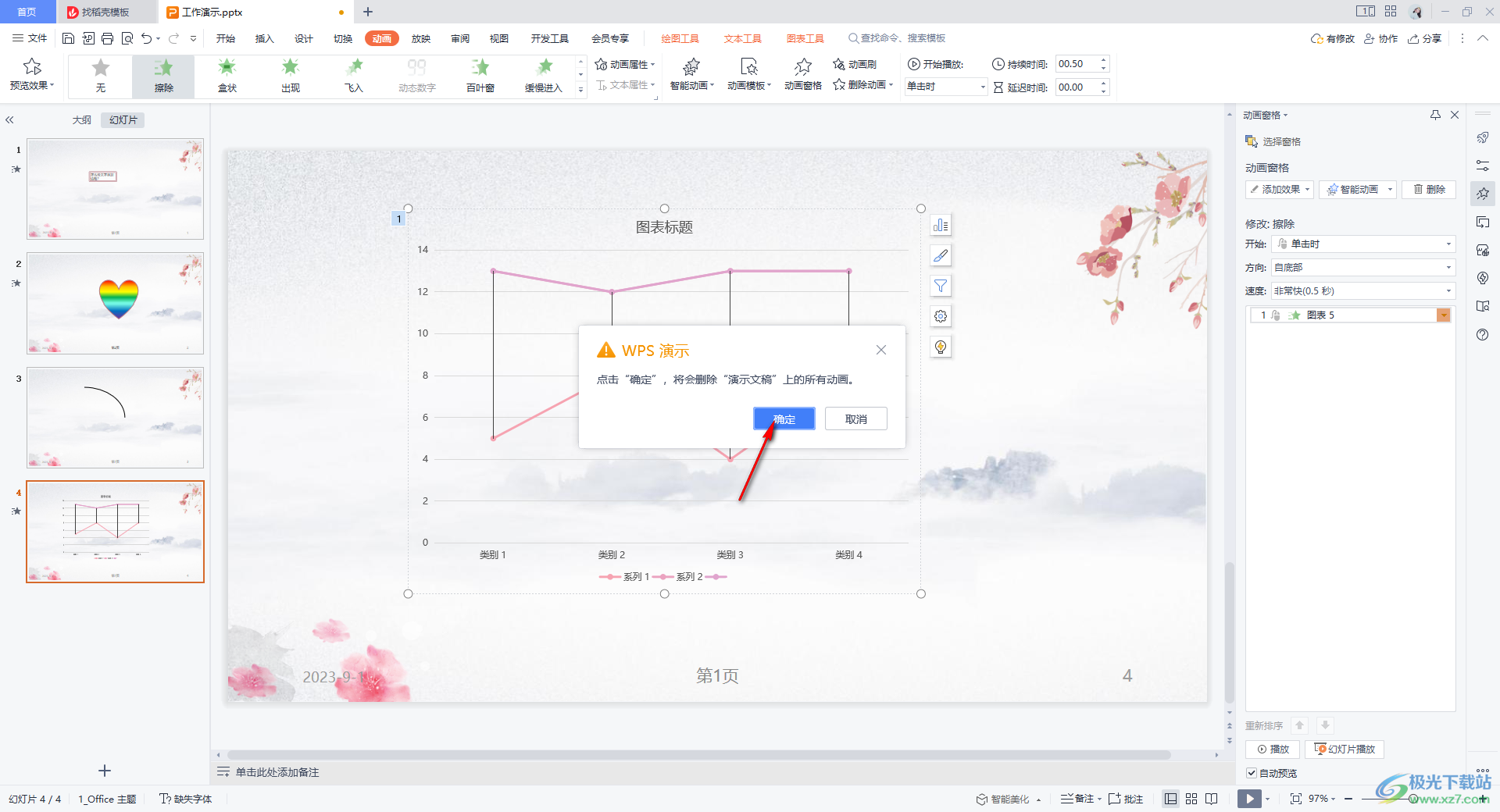Open the 速度 非常快 dropdown
The width and height of the screenshot is (1500, 812).
[1363, 290]
